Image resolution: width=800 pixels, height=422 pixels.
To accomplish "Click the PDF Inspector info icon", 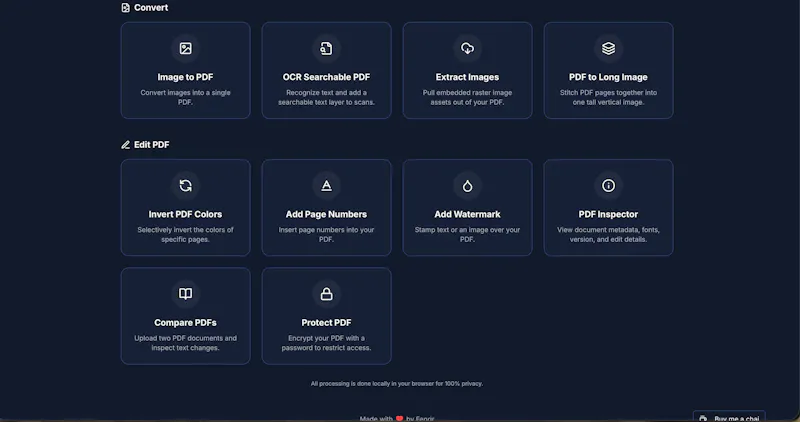I will (x=608, y=186).
